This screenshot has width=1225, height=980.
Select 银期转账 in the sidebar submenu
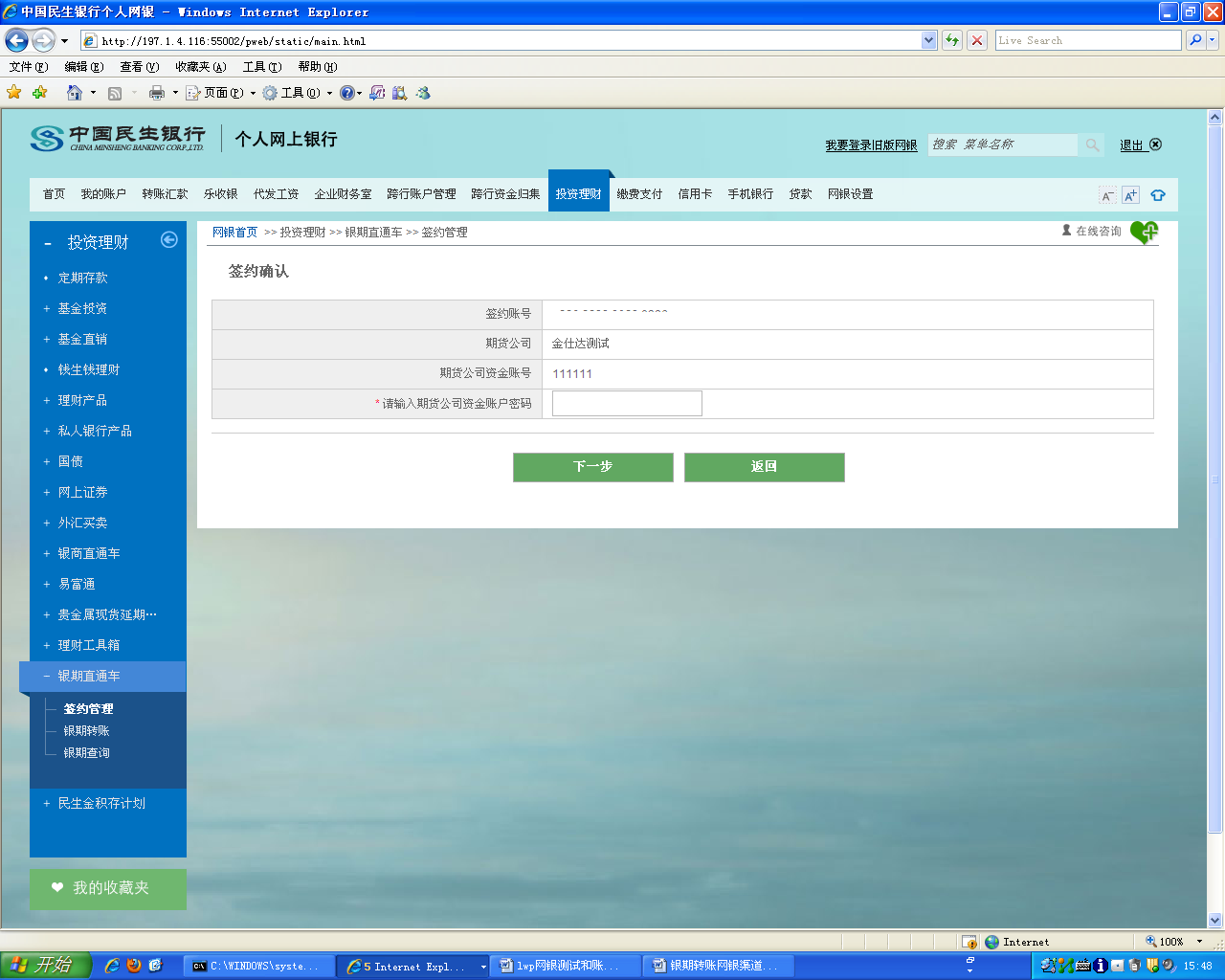[x=86, y=731]
